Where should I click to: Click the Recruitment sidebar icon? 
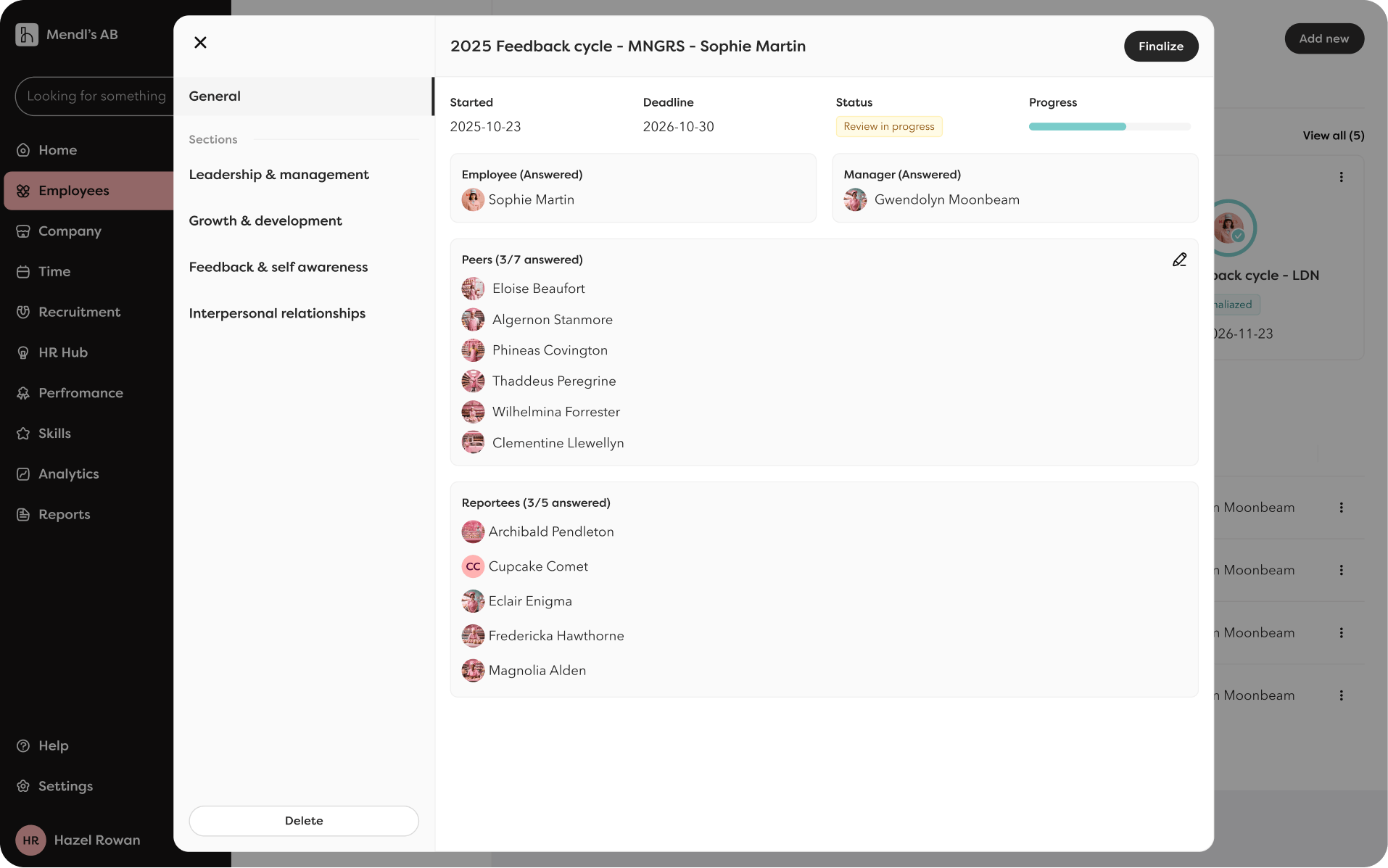(23, 312)
